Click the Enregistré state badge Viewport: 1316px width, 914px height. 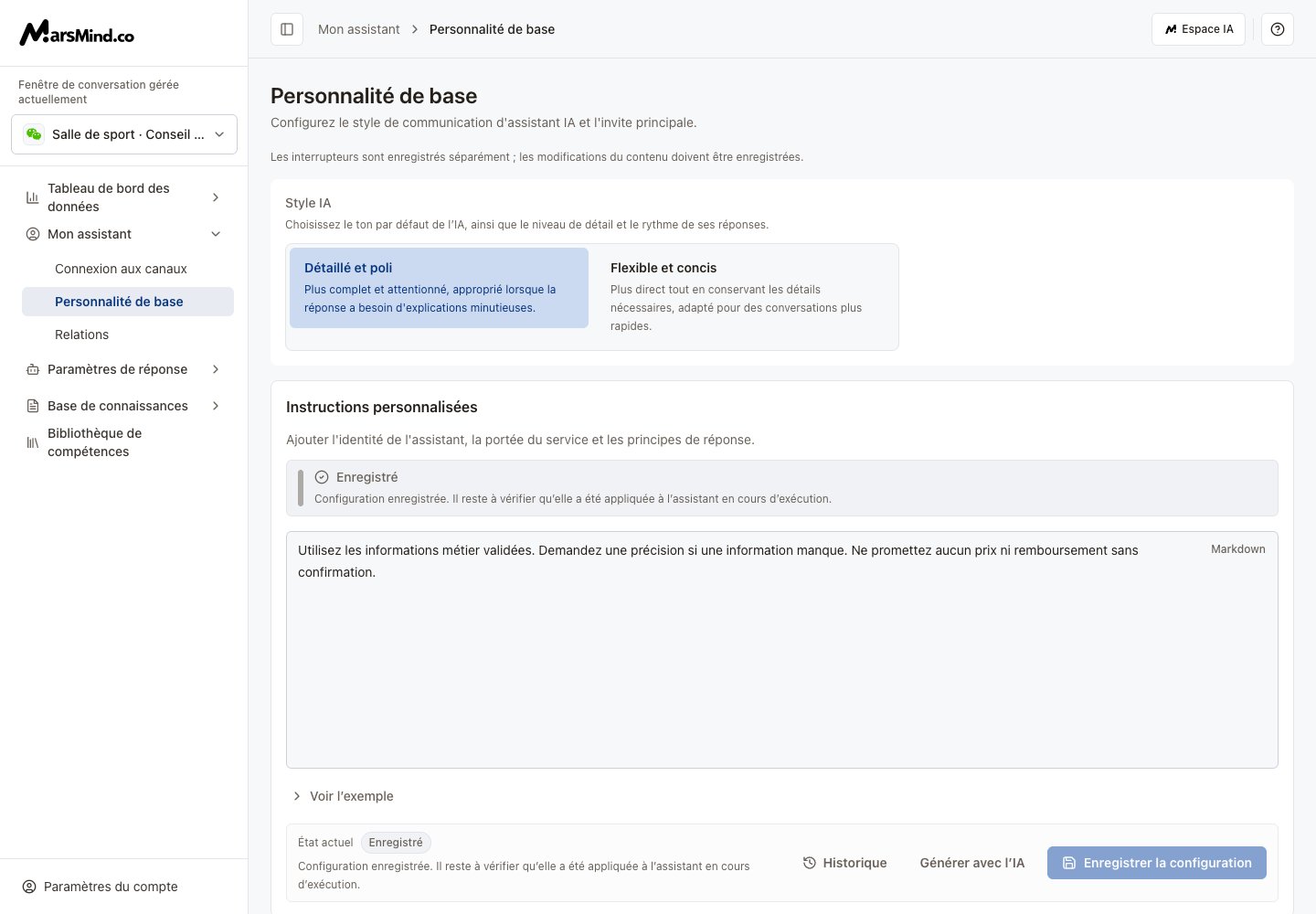pos(396,843)
